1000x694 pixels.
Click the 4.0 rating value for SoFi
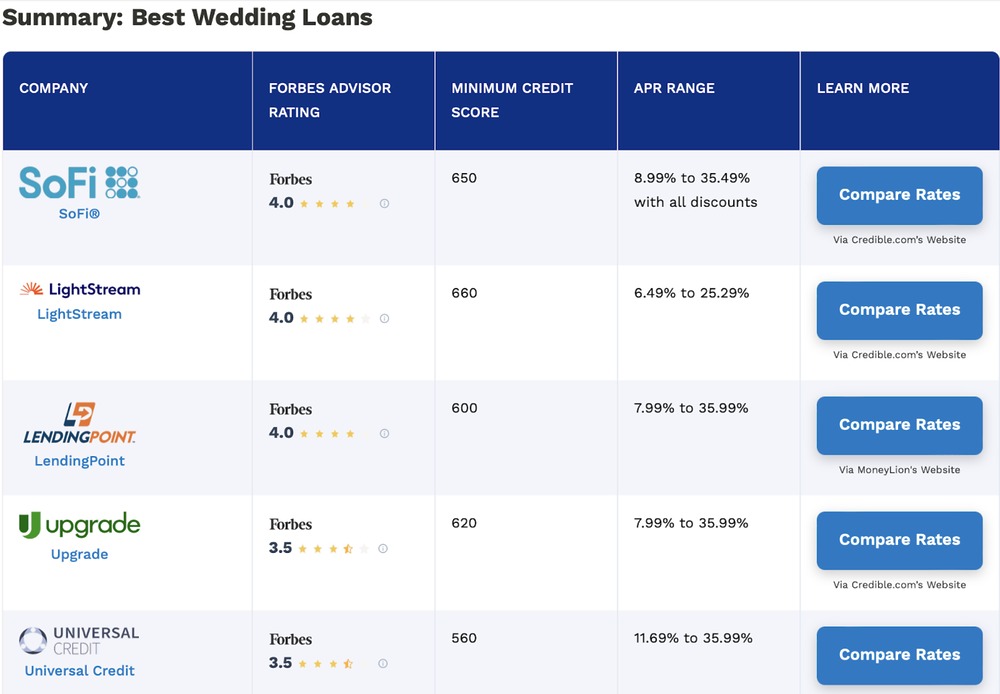[281, 203]
